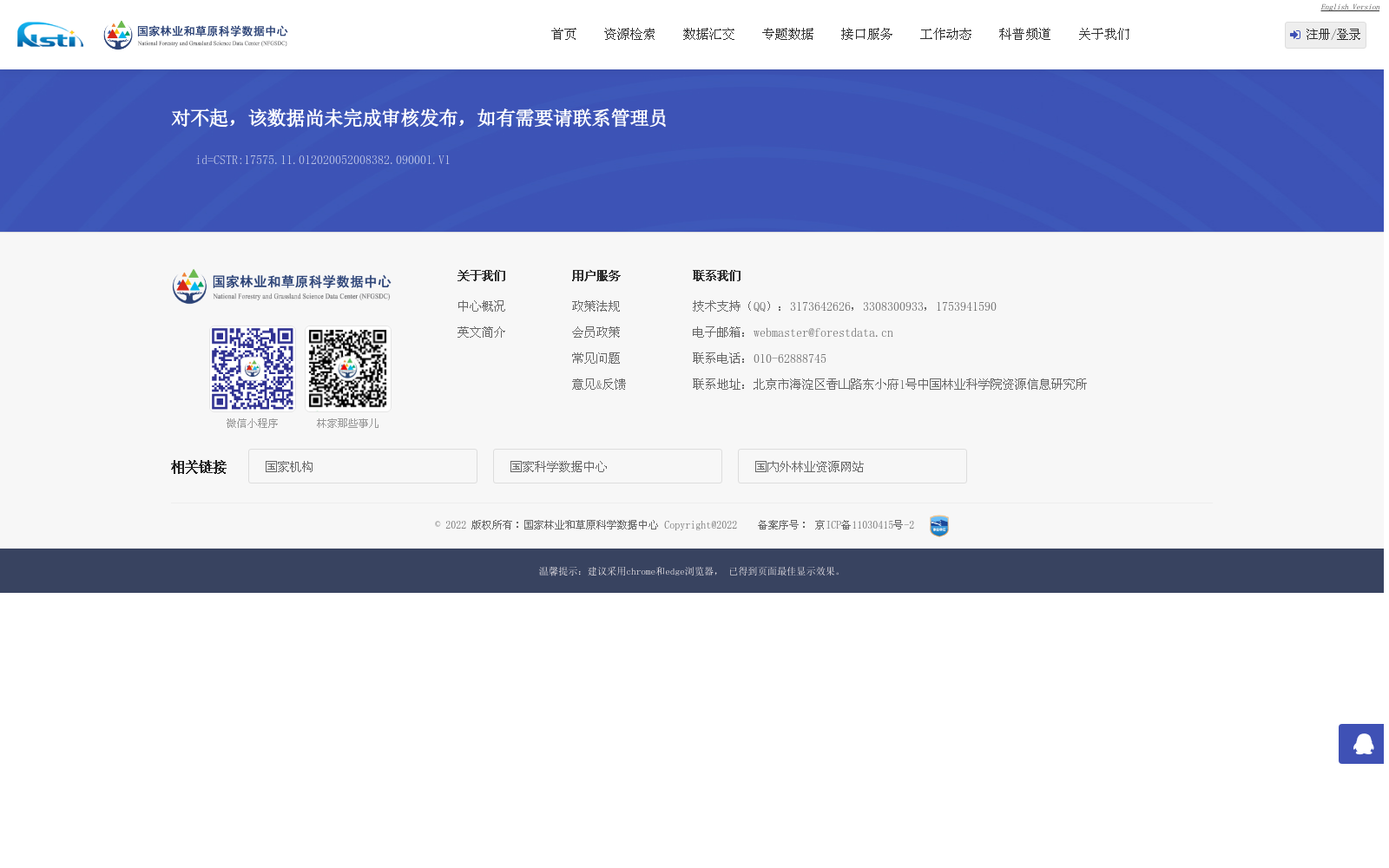Open the 接口服务 navigation menu

coord(866,34)
